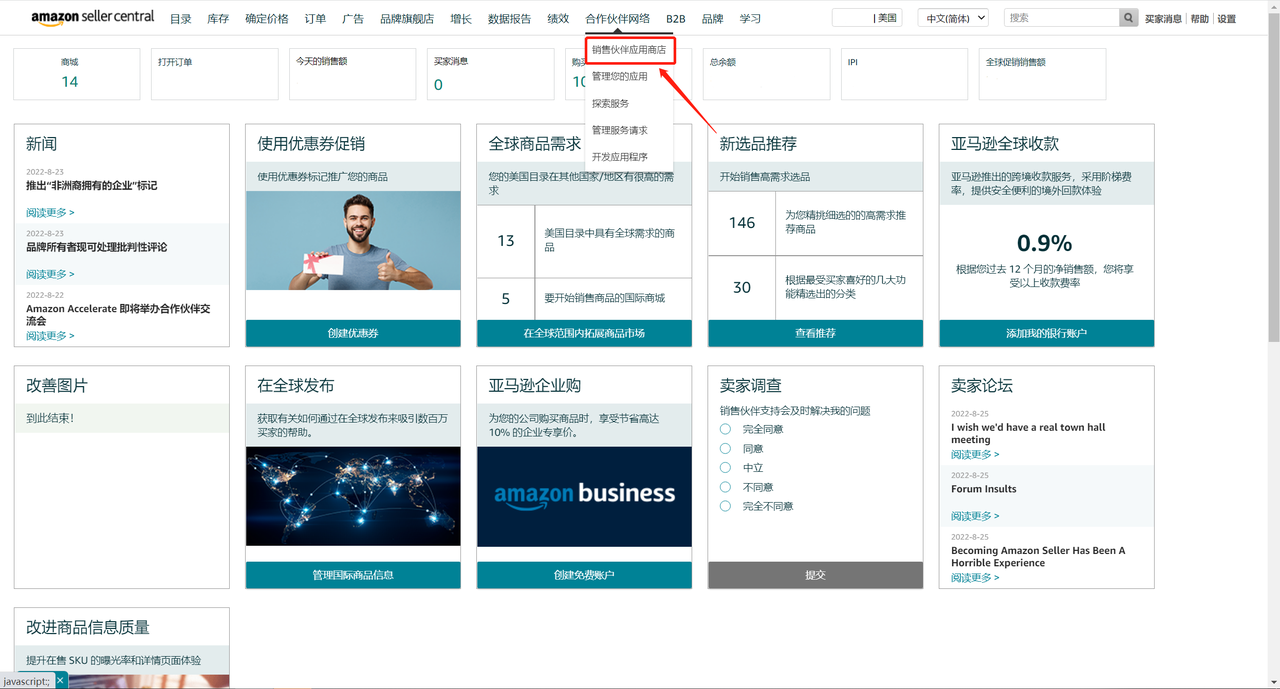Select the 探索服务 menu entry
Image resolution: width=1280 pixels, height=689 pixels.
pyautogui.click(x=611, y=103)
